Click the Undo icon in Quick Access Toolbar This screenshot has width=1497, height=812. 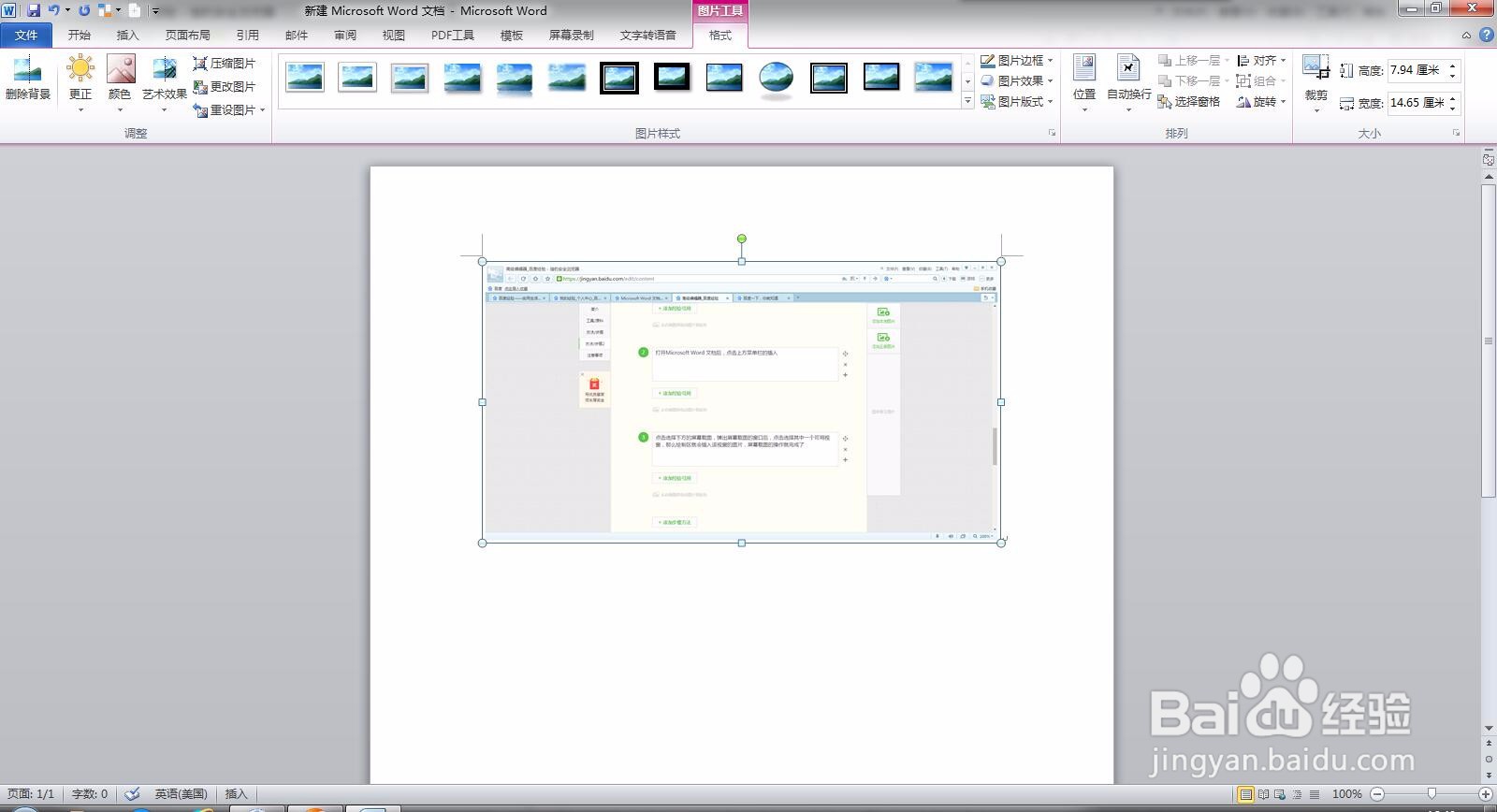click(x=54, y=10)
